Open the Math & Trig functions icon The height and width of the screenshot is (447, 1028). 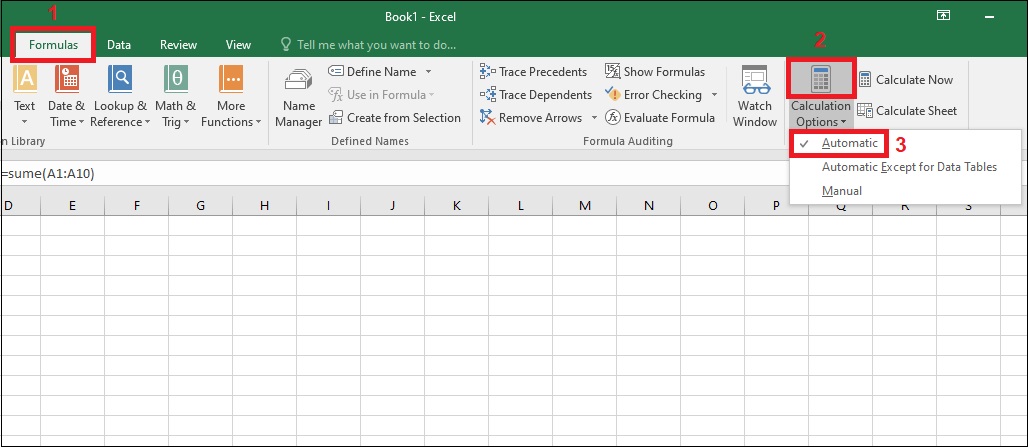(176, 79)
